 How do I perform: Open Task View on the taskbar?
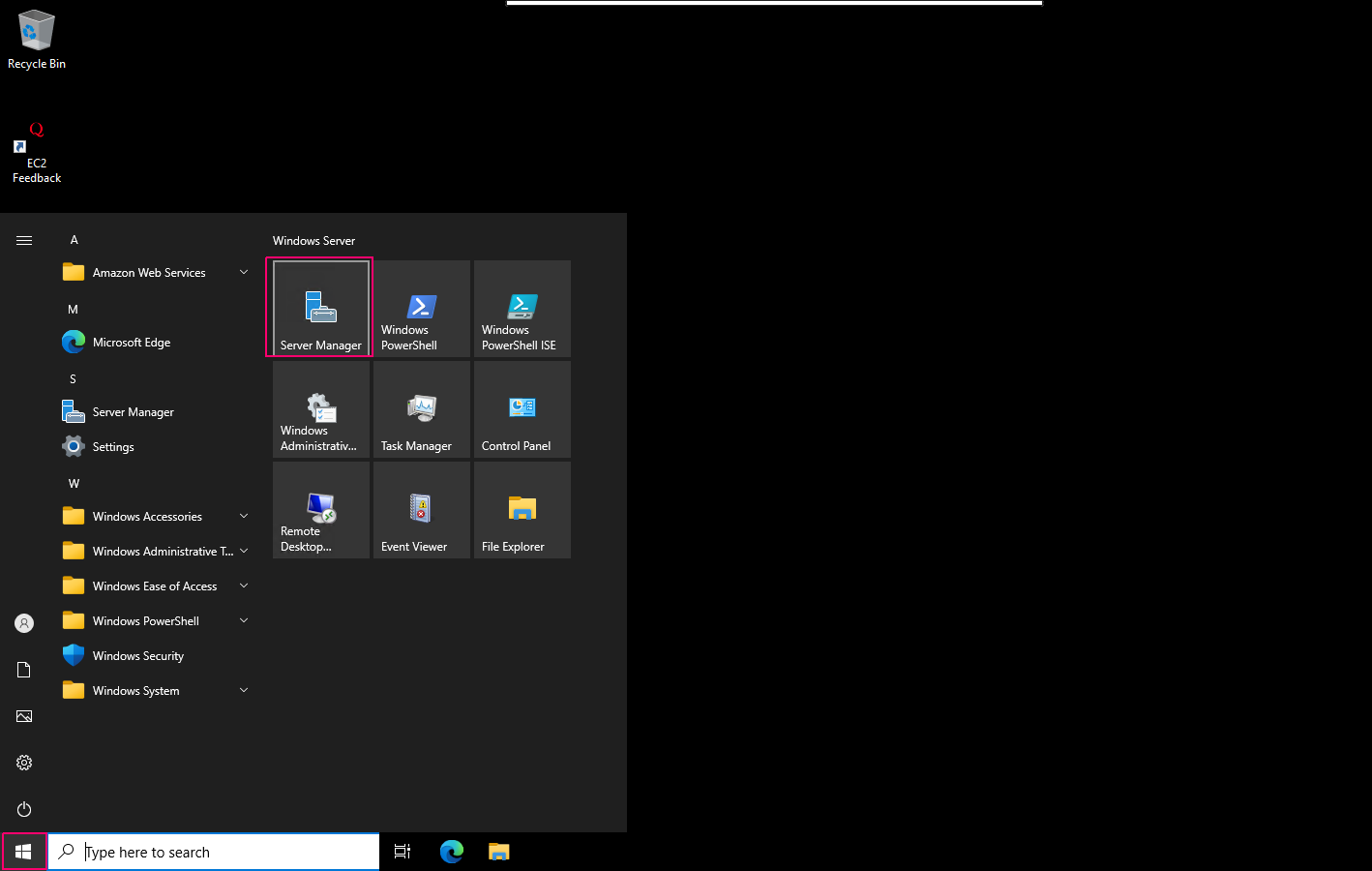pos(403,852)
